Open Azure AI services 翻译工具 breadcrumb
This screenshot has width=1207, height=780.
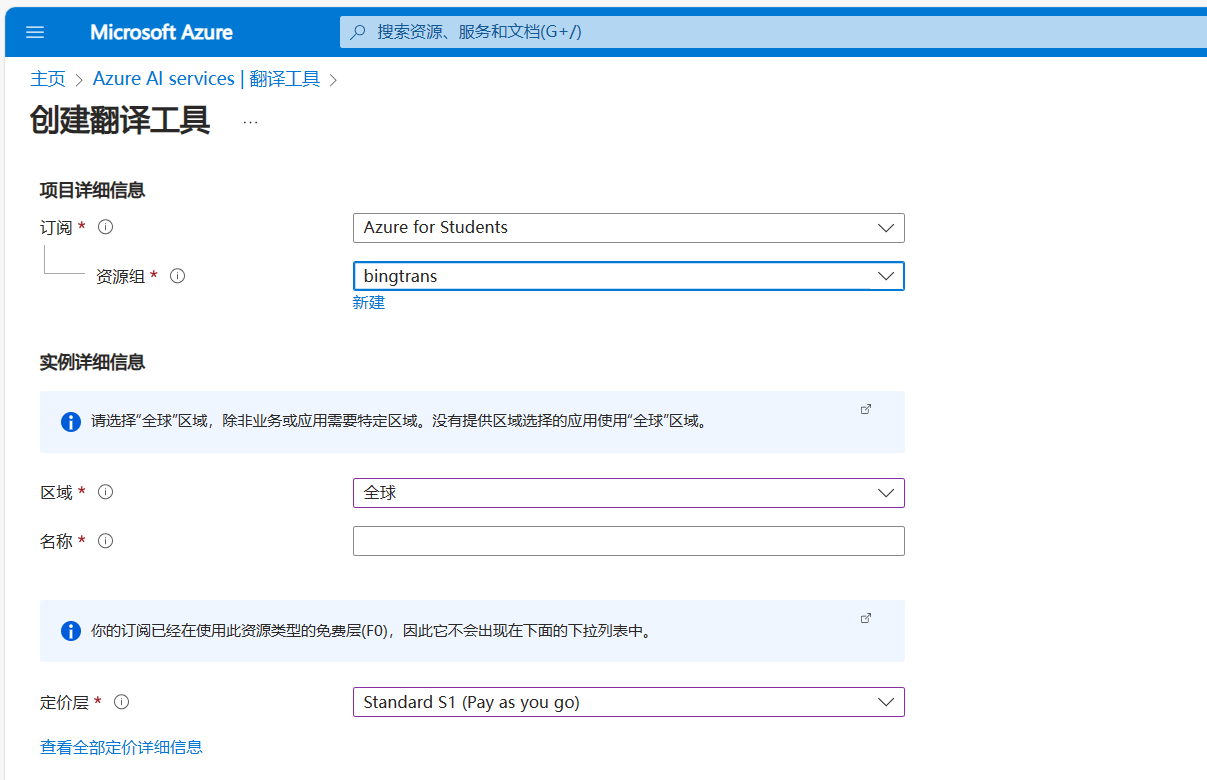206,78
